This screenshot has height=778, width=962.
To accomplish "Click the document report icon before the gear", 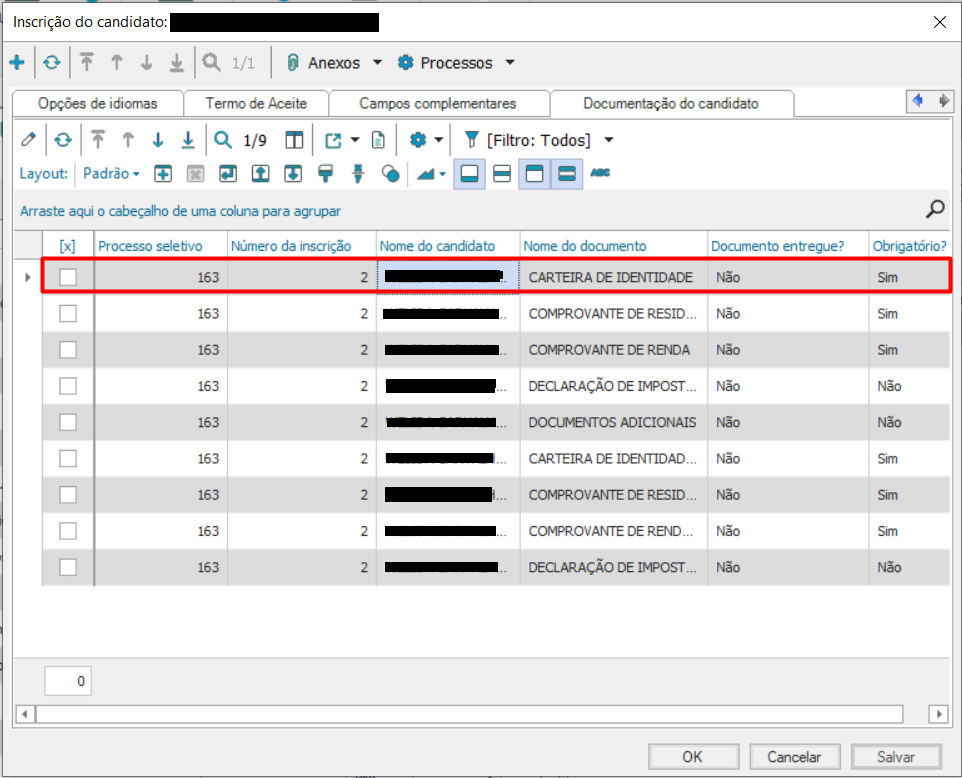I will (379, 140).
